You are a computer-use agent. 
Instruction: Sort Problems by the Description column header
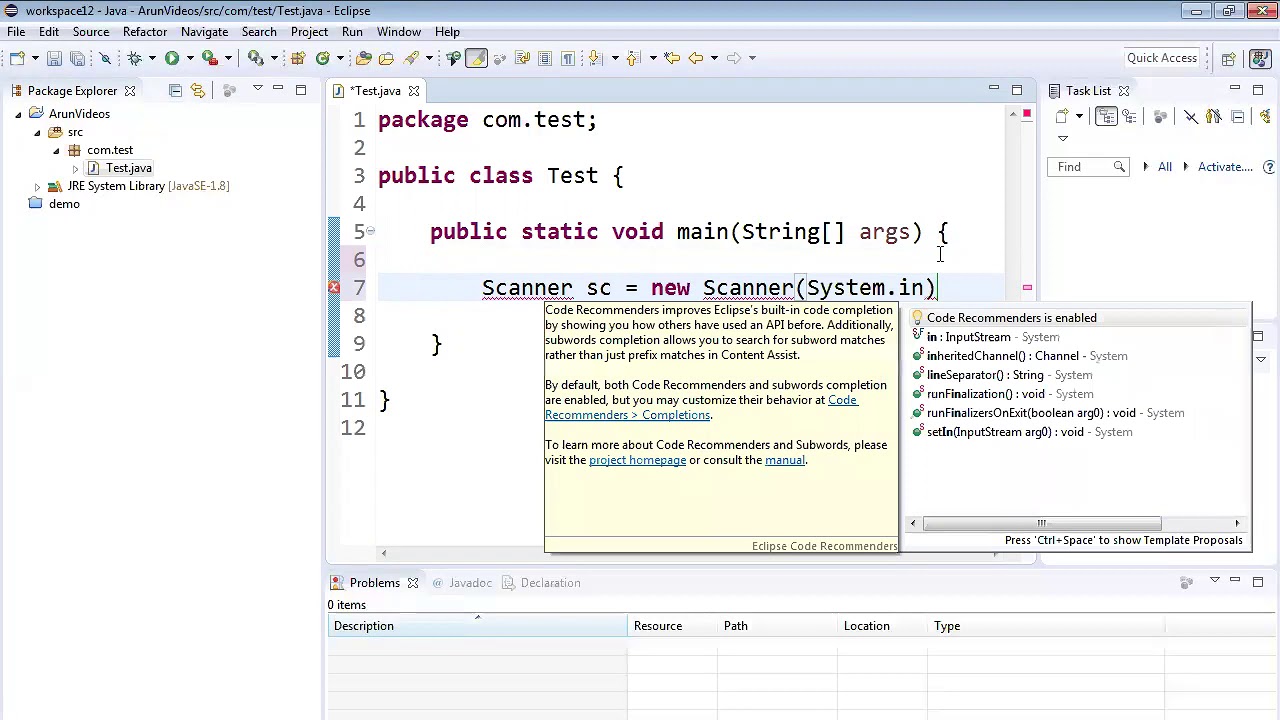point(477,626)
